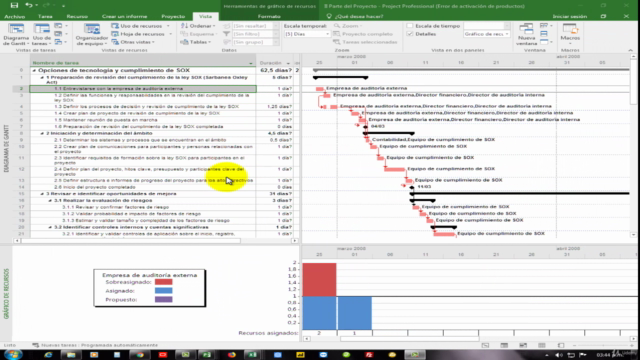Click the filter funnel icon in Datos group
Screen dimensions: 640x360
(227, 34)
